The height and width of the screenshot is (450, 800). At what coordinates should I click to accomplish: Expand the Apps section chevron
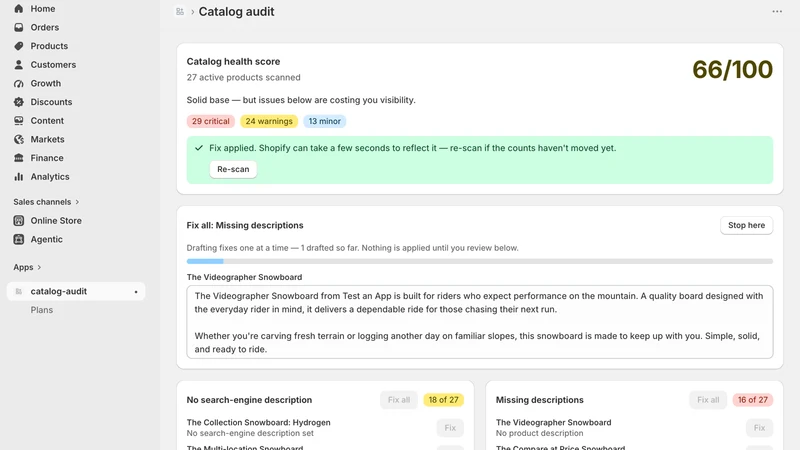click(39, 267)
